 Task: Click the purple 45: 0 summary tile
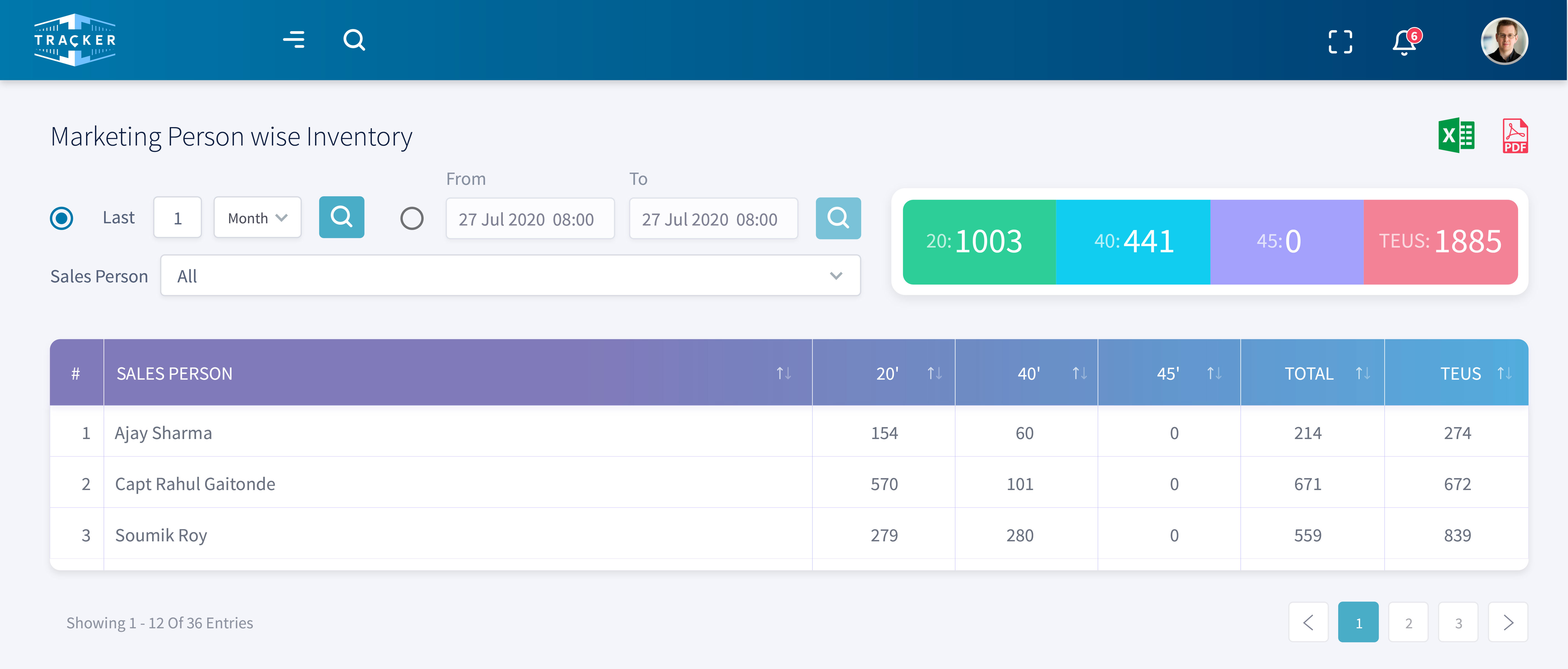pos(1287,242)
